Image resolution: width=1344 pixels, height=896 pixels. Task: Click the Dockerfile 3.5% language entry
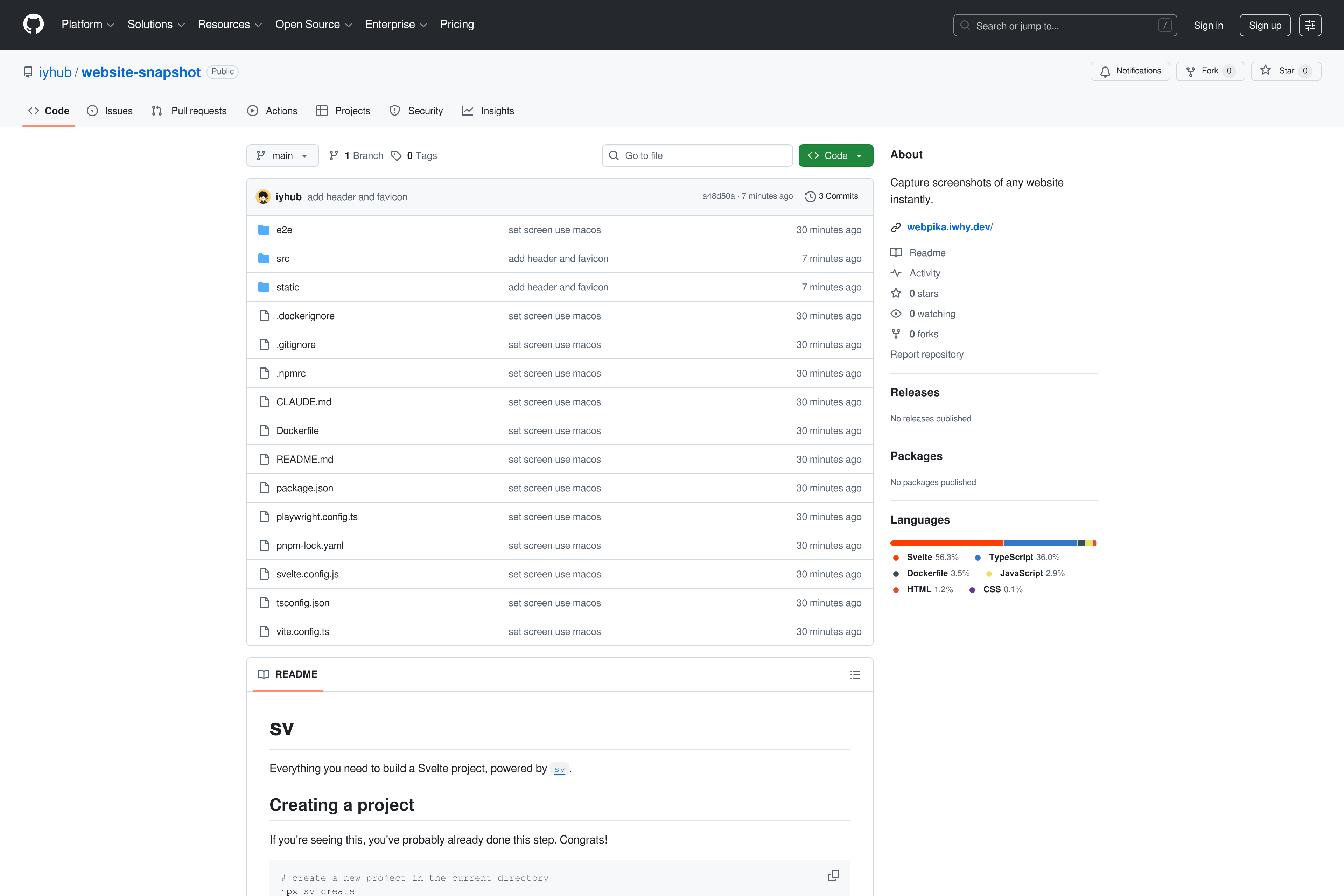931,573
